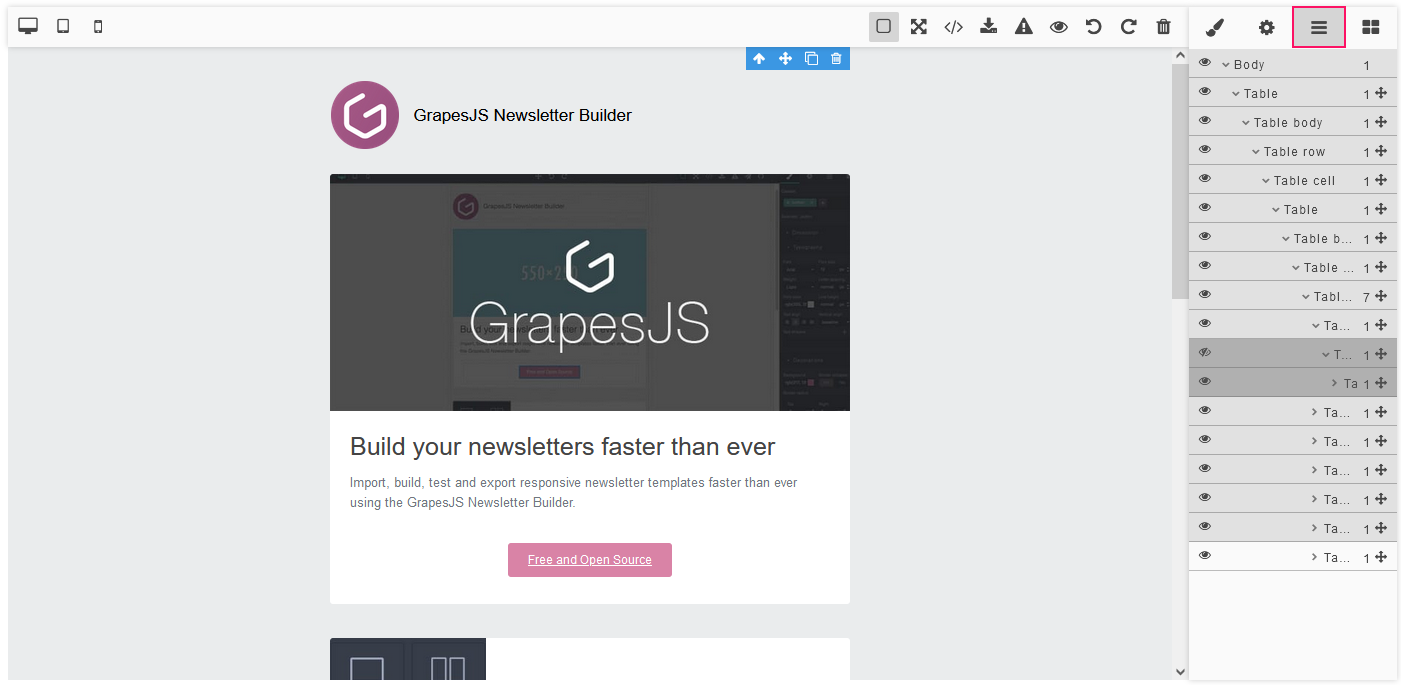This screenshot has width=1401, height=685.
Task: Select the GrapesJS Newsletter Builder title text
Action: click(x=523, y=115)
